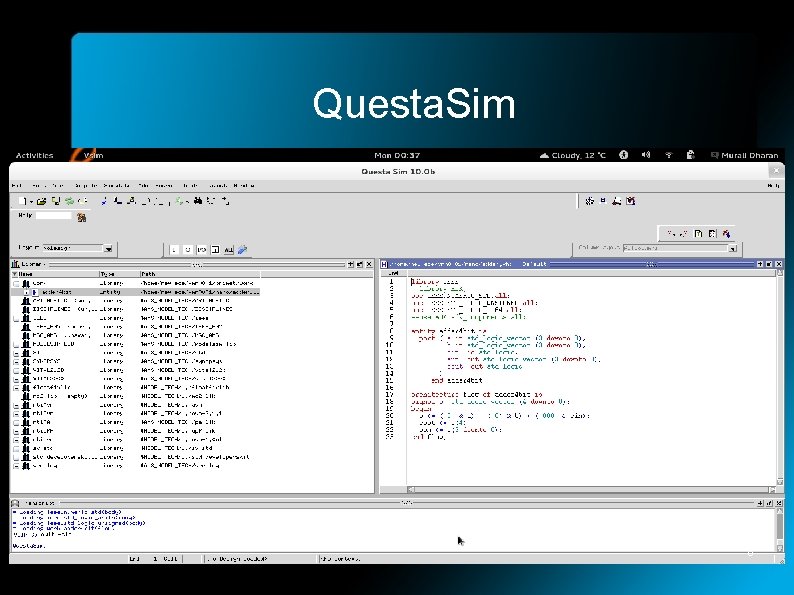
Task: Close the Library panel
Action: (369, 264)
